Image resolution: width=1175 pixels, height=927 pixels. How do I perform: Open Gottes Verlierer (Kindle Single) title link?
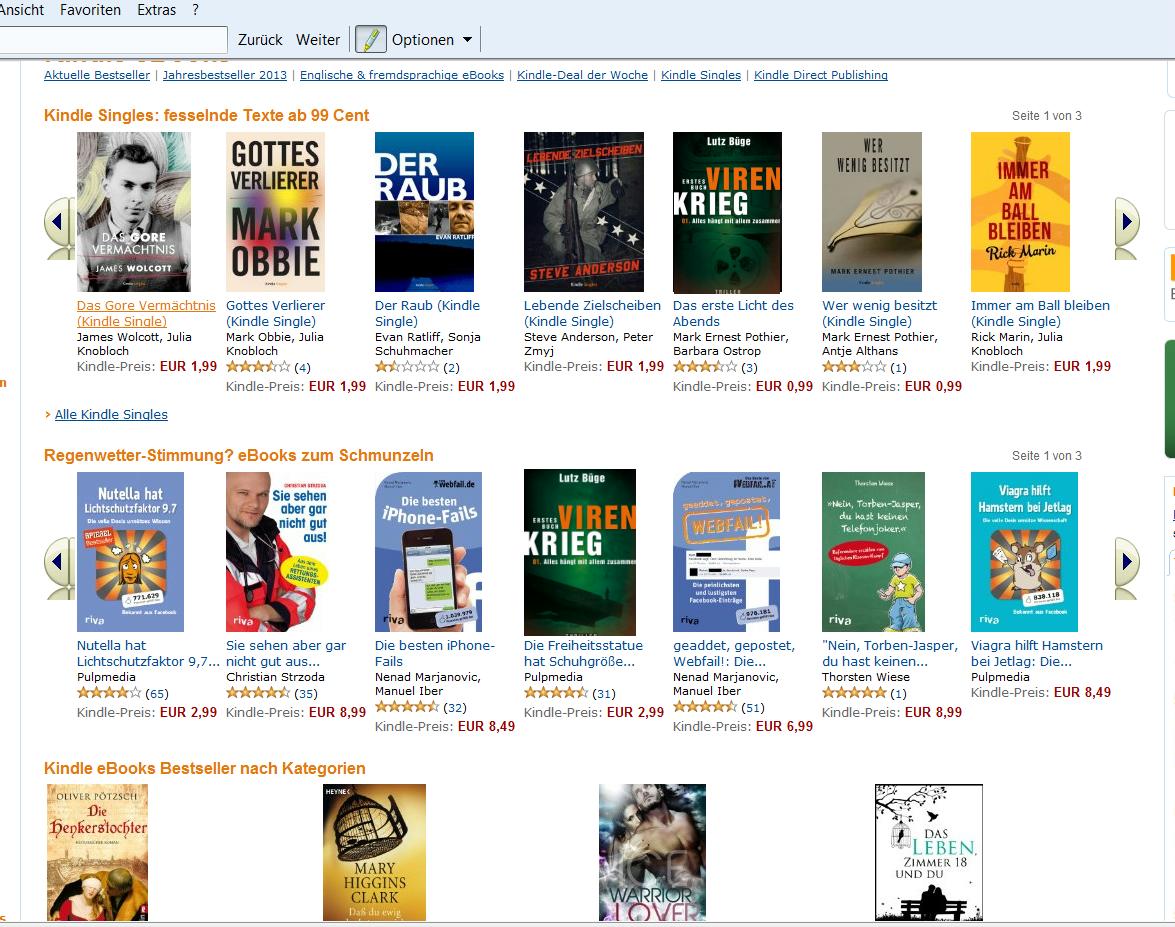pos(275,313)
